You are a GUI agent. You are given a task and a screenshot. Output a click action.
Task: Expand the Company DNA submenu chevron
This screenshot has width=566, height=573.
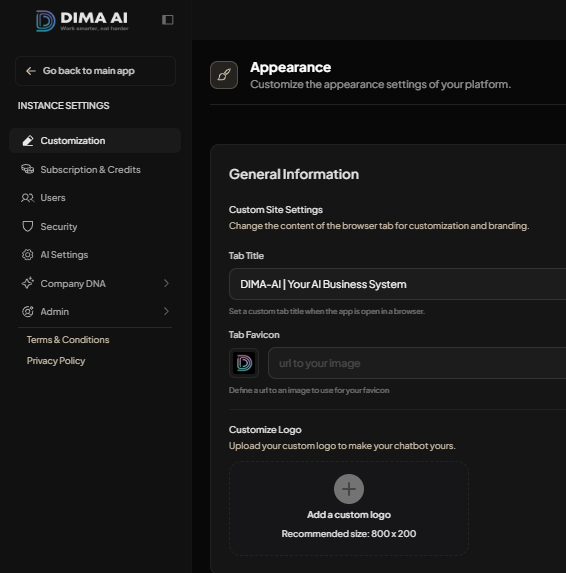click(166, 283)
